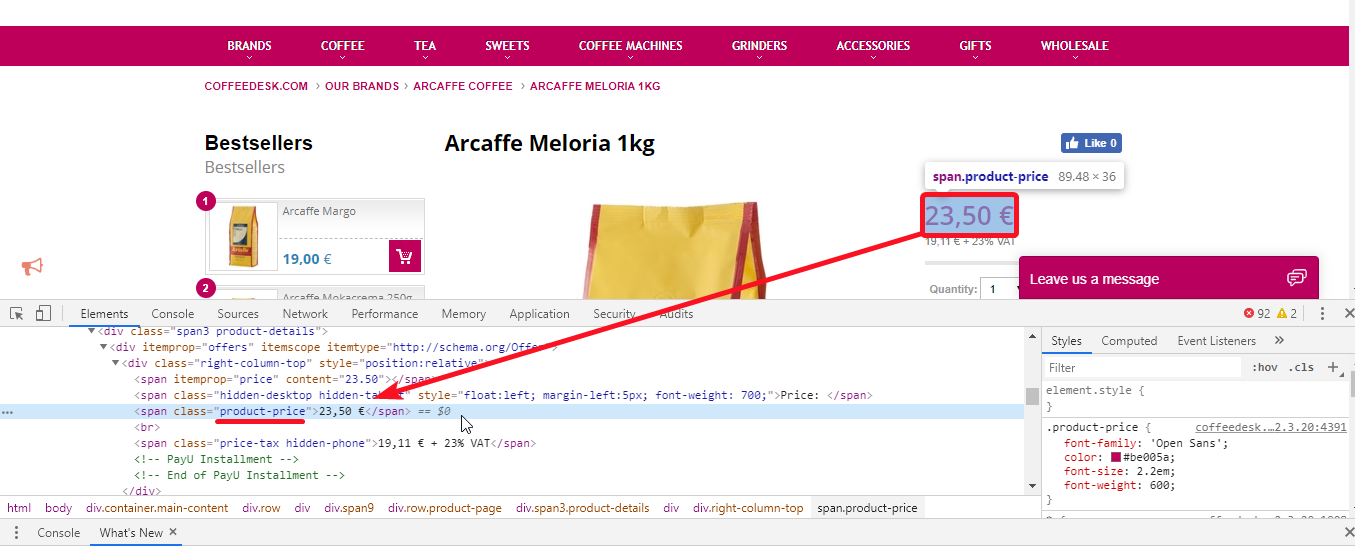
Task: Click the ellipsis beside the selected DOM row
Action: tap(8, 411)
